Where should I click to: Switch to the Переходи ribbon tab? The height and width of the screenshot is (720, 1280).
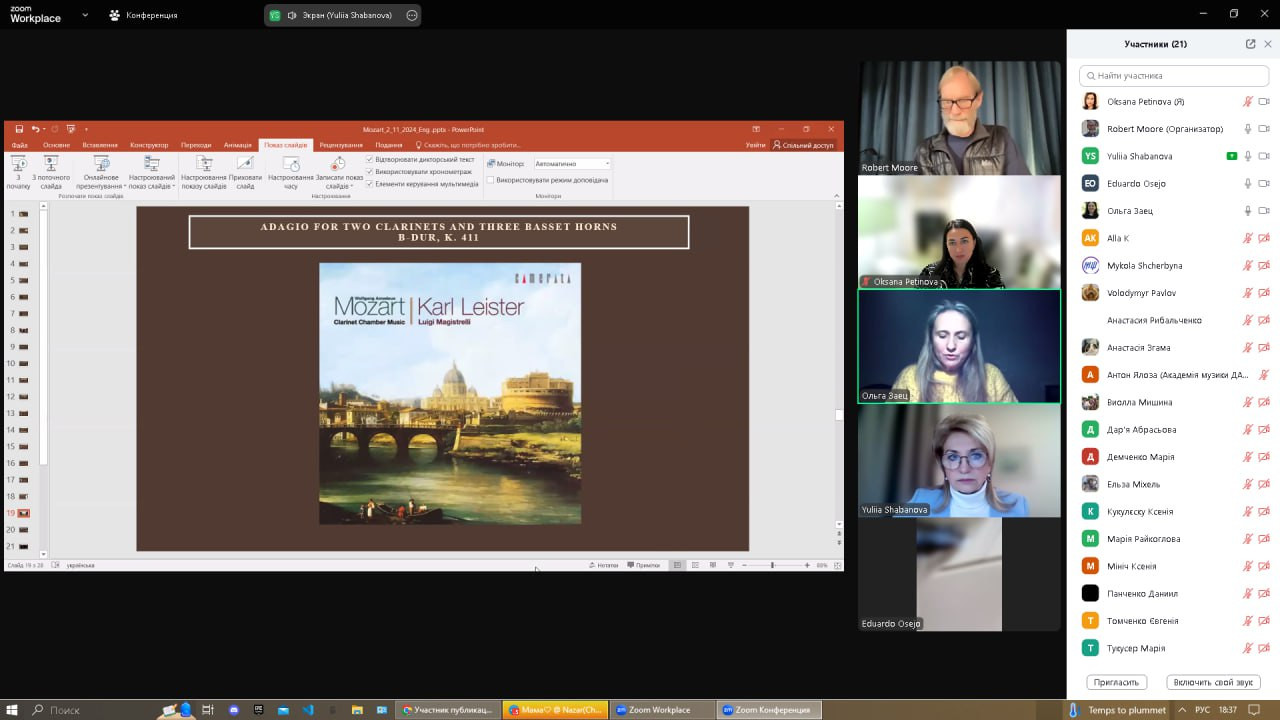tap(196, 145)
